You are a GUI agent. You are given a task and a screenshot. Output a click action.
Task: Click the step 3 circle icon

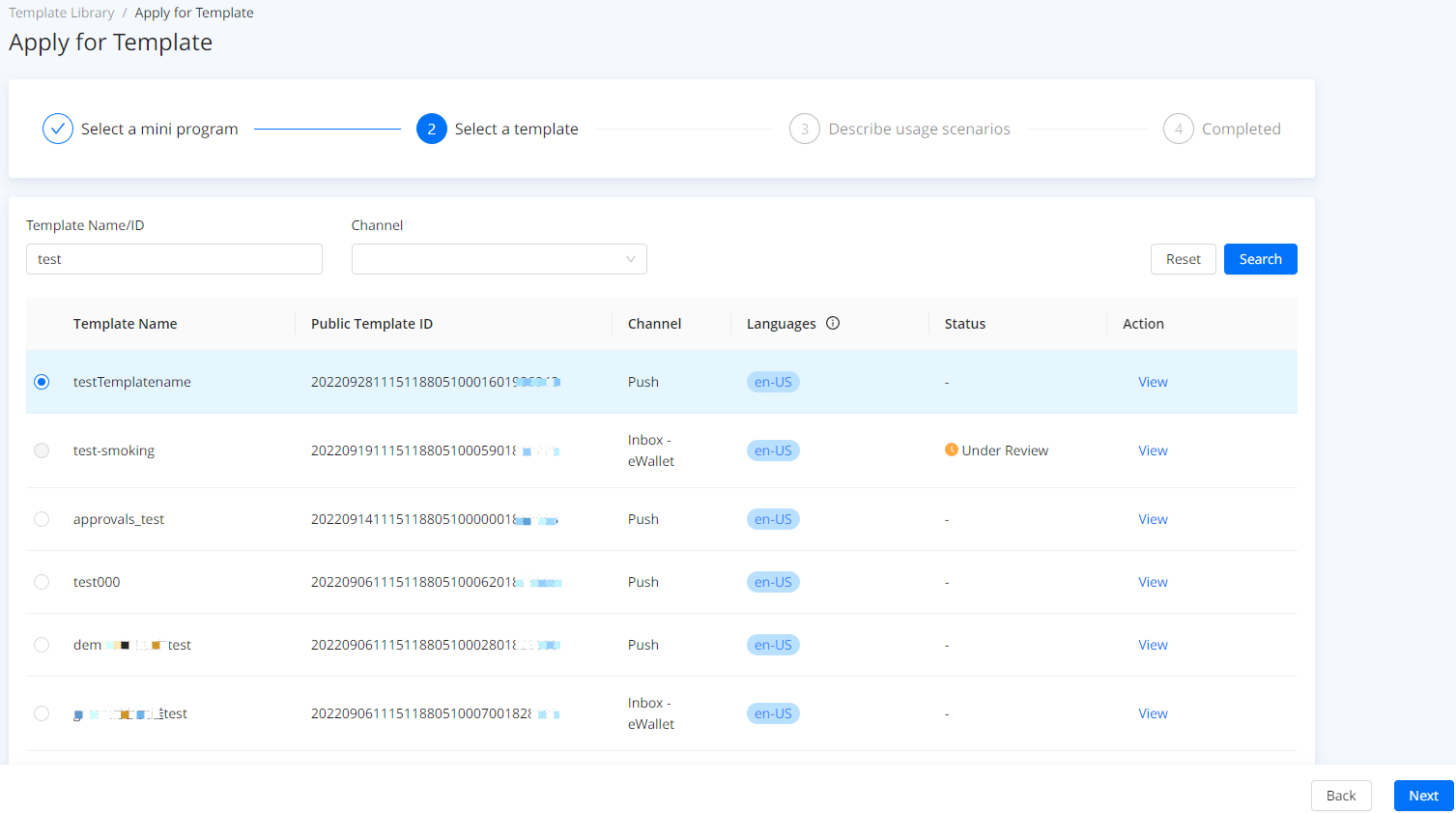[x=805, y=129]
